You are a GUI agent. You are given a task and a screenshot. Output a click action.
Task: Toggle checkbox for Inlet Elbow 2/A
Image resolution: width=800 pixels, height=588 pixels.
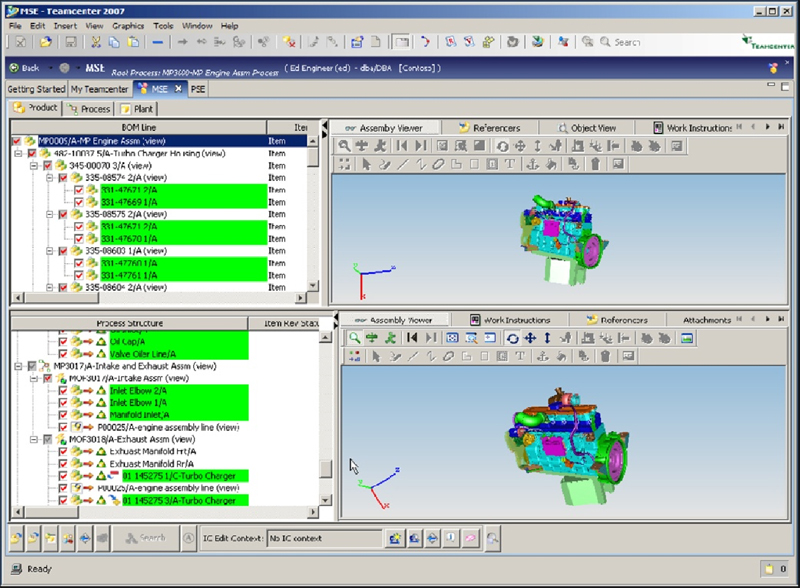63,390
